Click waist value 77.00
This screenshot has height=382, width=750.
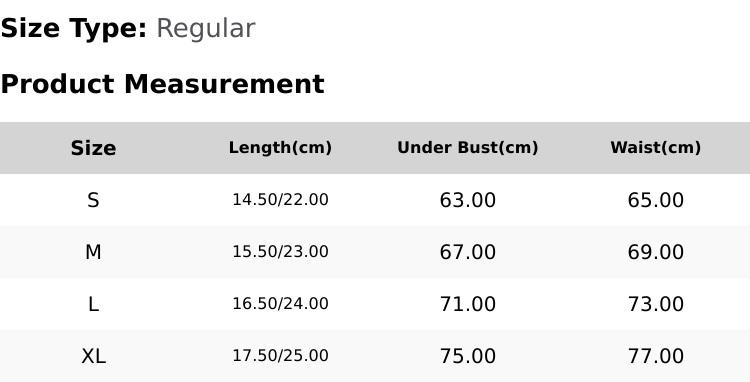pos(655,356)
